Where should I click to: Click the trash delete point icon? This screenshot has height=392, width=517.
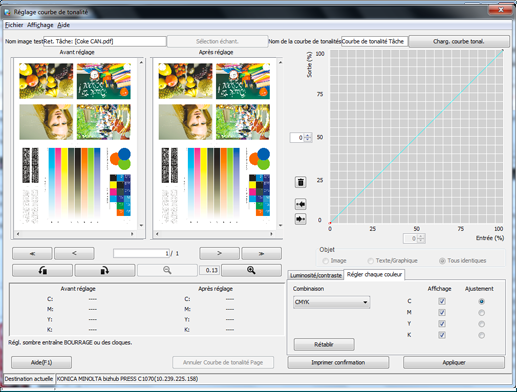tap(300, 182)
